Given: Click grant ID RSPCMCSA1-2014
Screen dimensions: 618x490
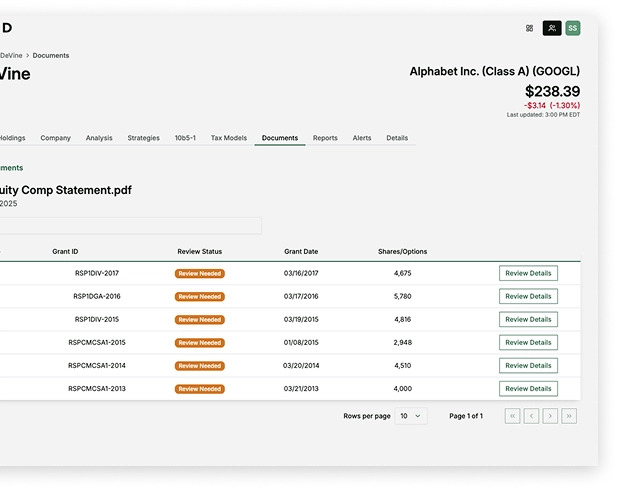Looking at the screenshot, I should (x=97, y=365).
